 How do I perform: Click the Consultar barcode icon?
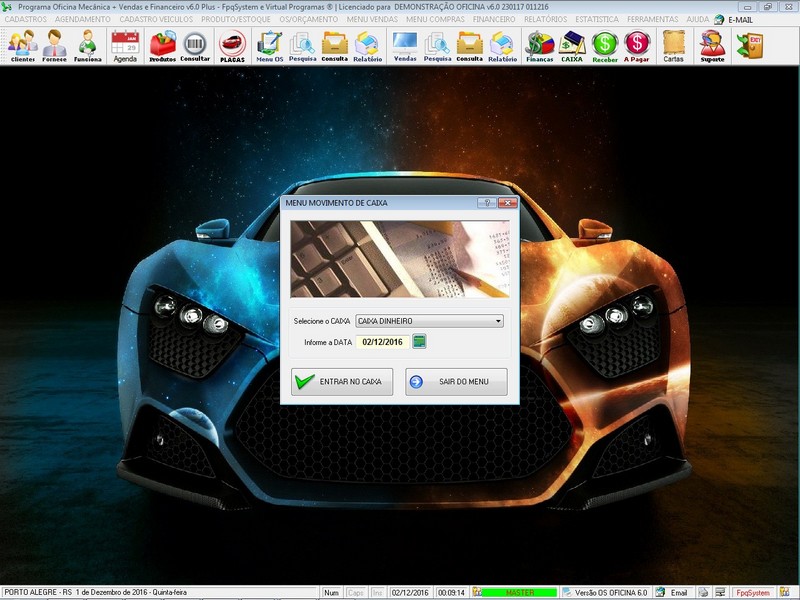point(195,46)
